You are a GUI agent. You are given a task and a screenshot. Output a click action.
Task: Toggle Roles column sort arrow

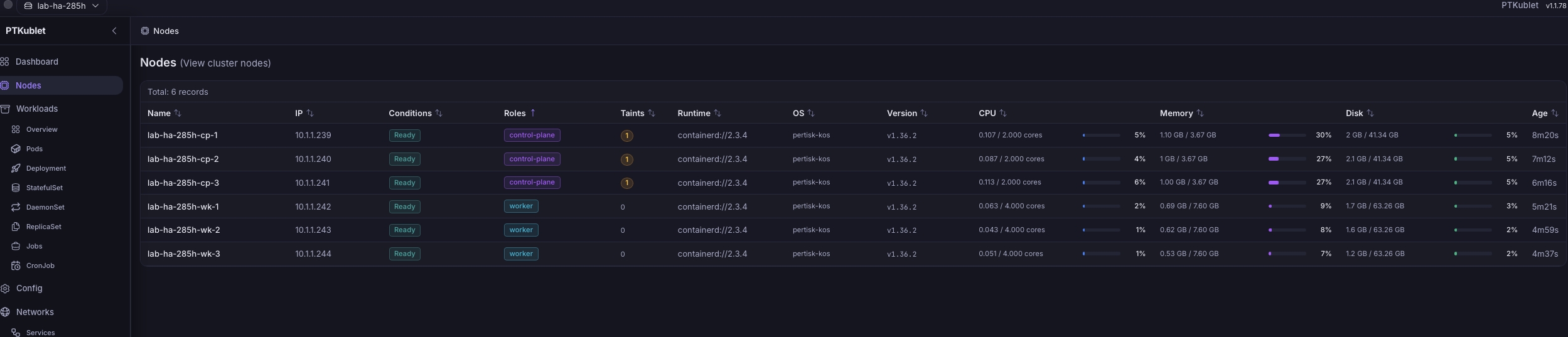pos(533,113)
